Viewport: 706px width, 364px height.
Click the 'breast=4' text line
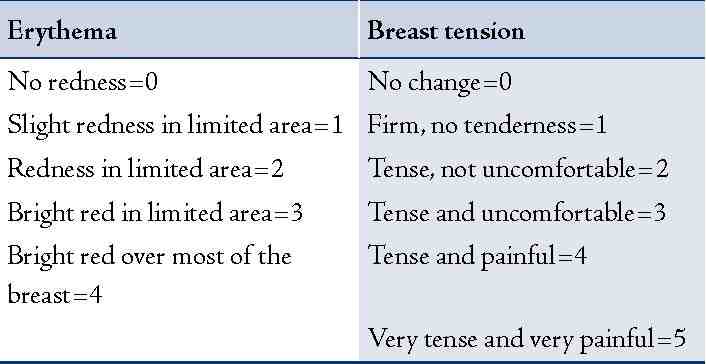point(55,296)
